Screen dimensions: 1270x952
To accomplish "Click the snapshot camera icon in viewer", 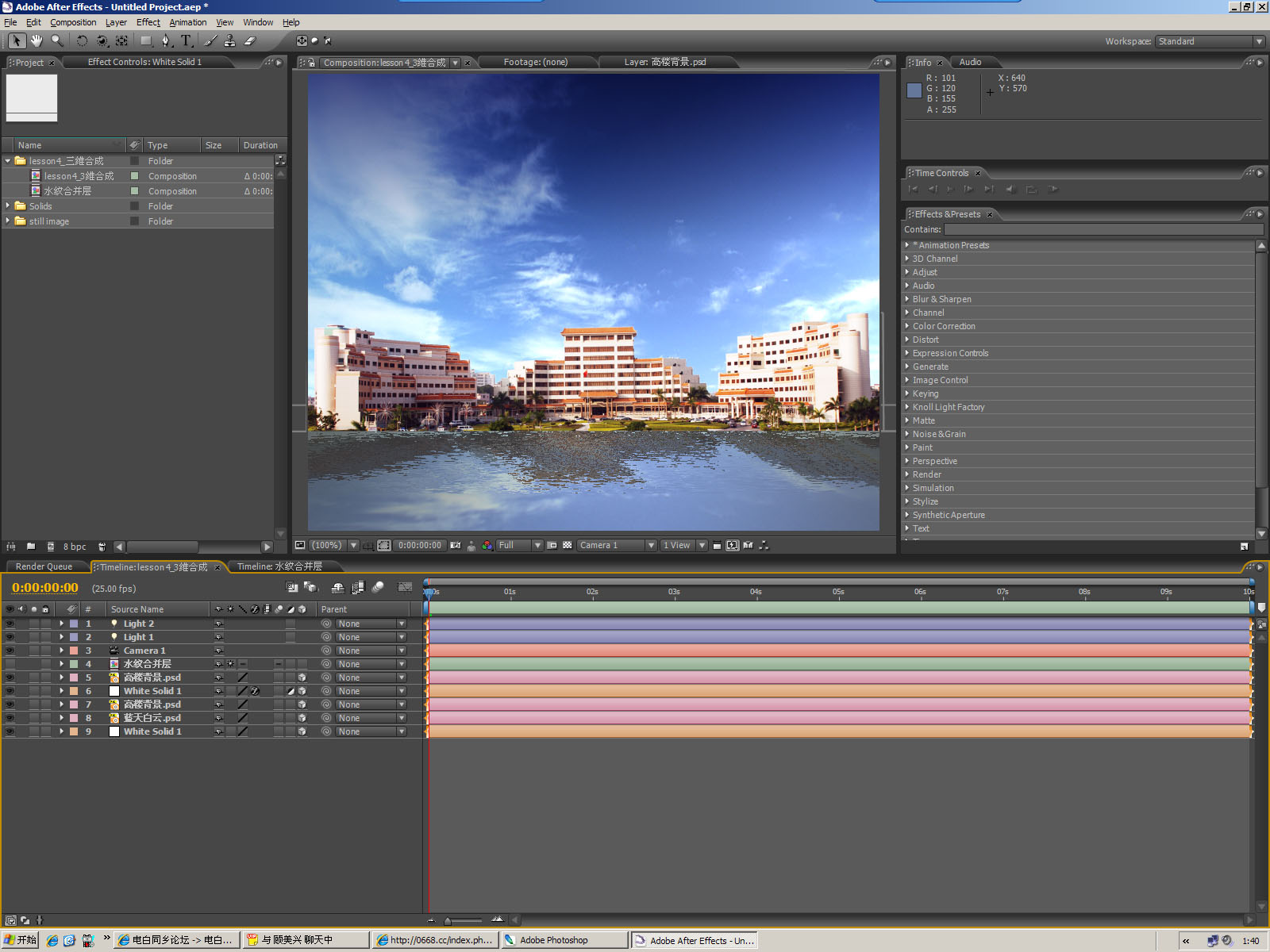I will click(x=456, y=545).
